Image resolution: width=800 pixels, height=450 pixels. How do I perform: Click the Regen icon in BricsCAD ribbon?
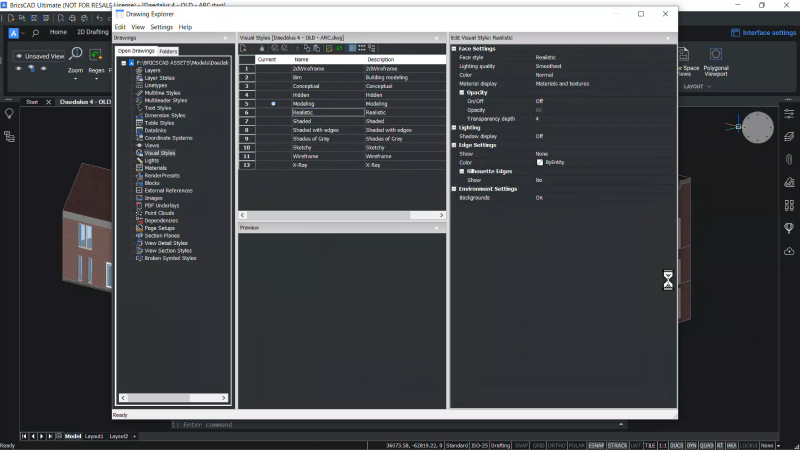pyautogui.click(x=96, y=54)
